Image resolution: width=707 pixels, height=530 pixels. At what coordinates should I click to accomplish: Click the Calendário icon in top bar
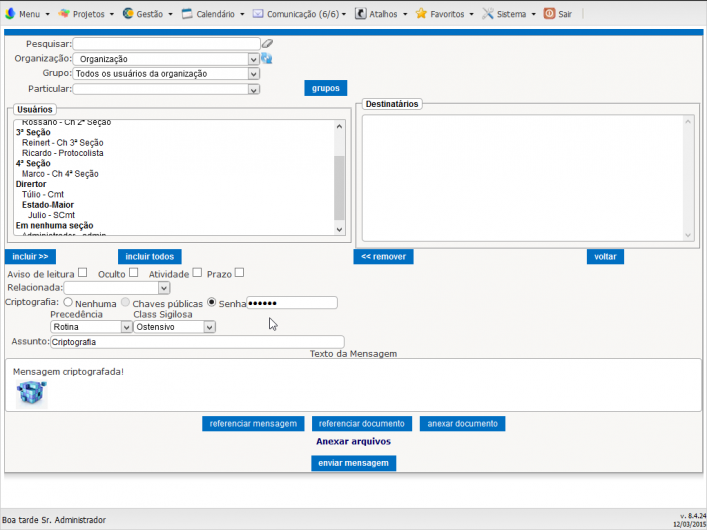(x=187, y=14)
